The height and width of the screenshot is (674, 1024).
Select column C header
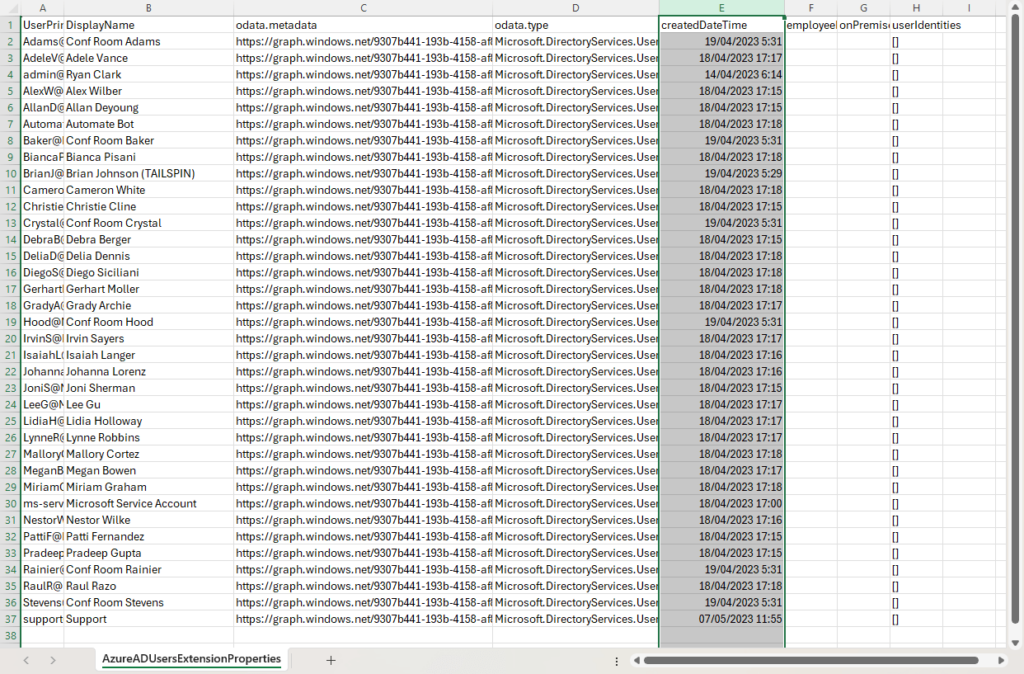(x=363, y=8)
